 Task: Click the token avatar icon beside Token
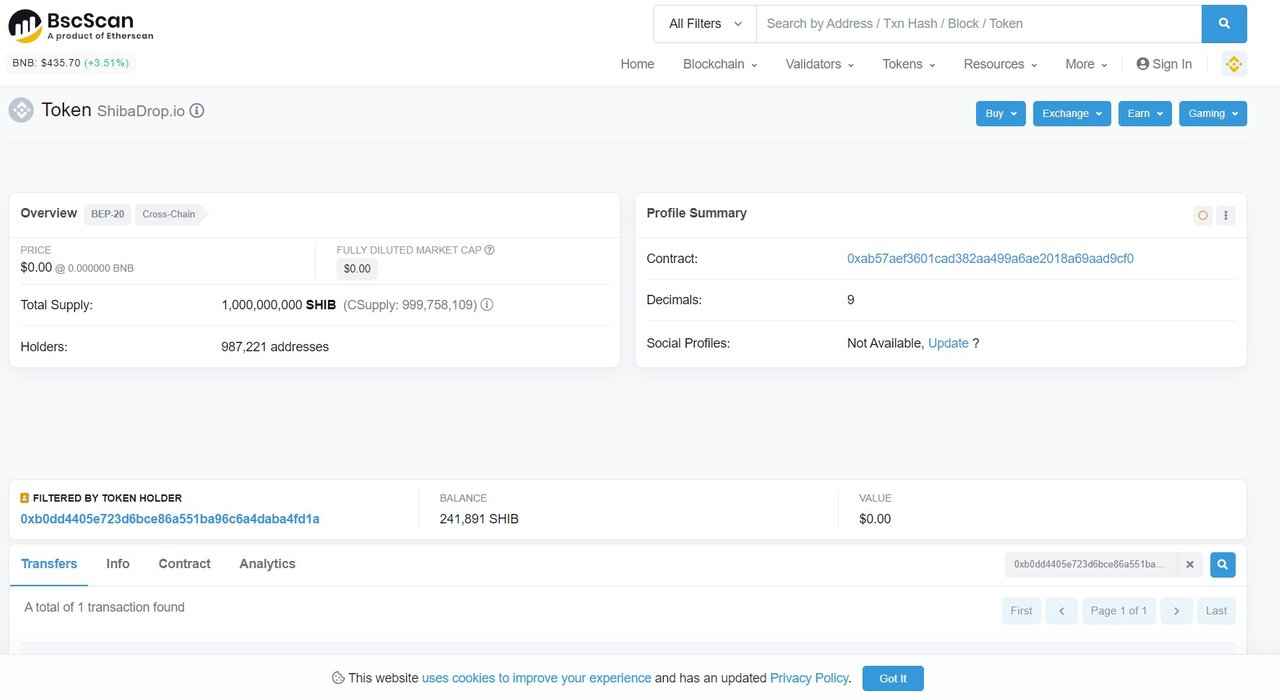coord(21,110)
